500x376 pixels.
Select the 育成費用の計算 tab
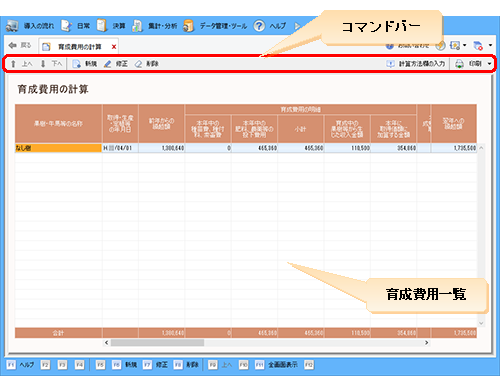click(x=79, y=47)
